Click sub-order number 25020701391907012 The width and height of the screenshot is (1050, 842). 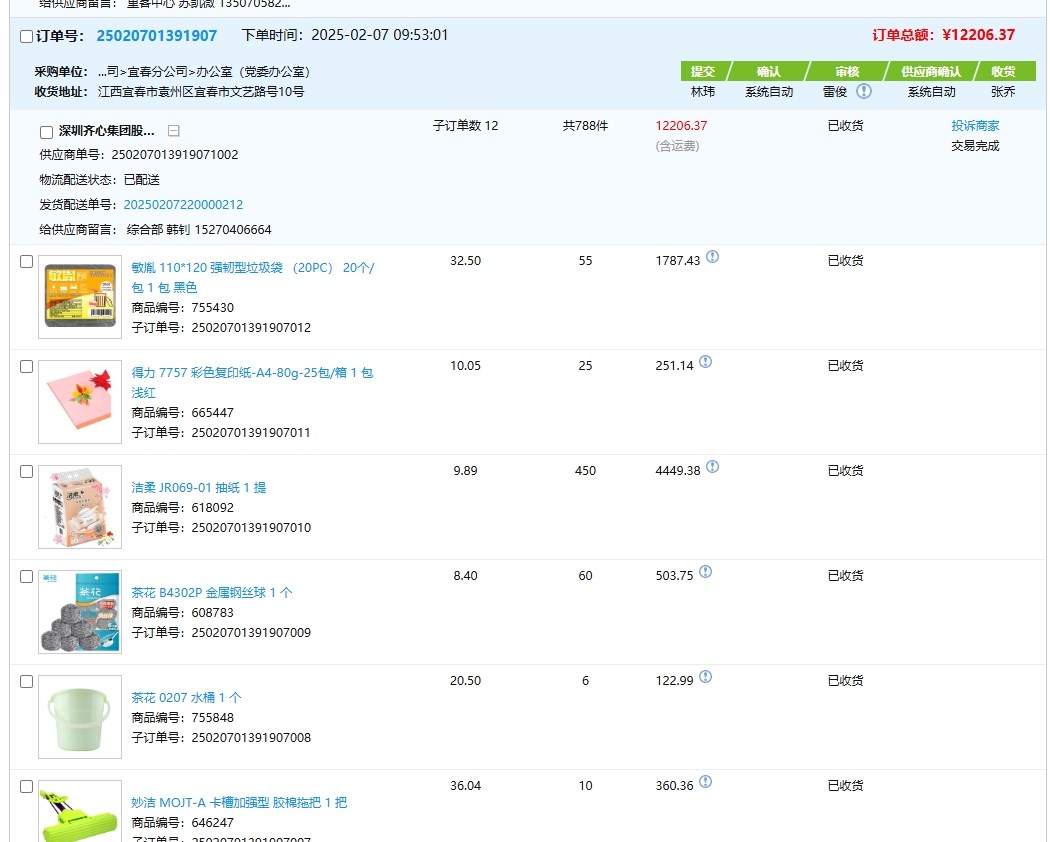(x=251, y=328)
